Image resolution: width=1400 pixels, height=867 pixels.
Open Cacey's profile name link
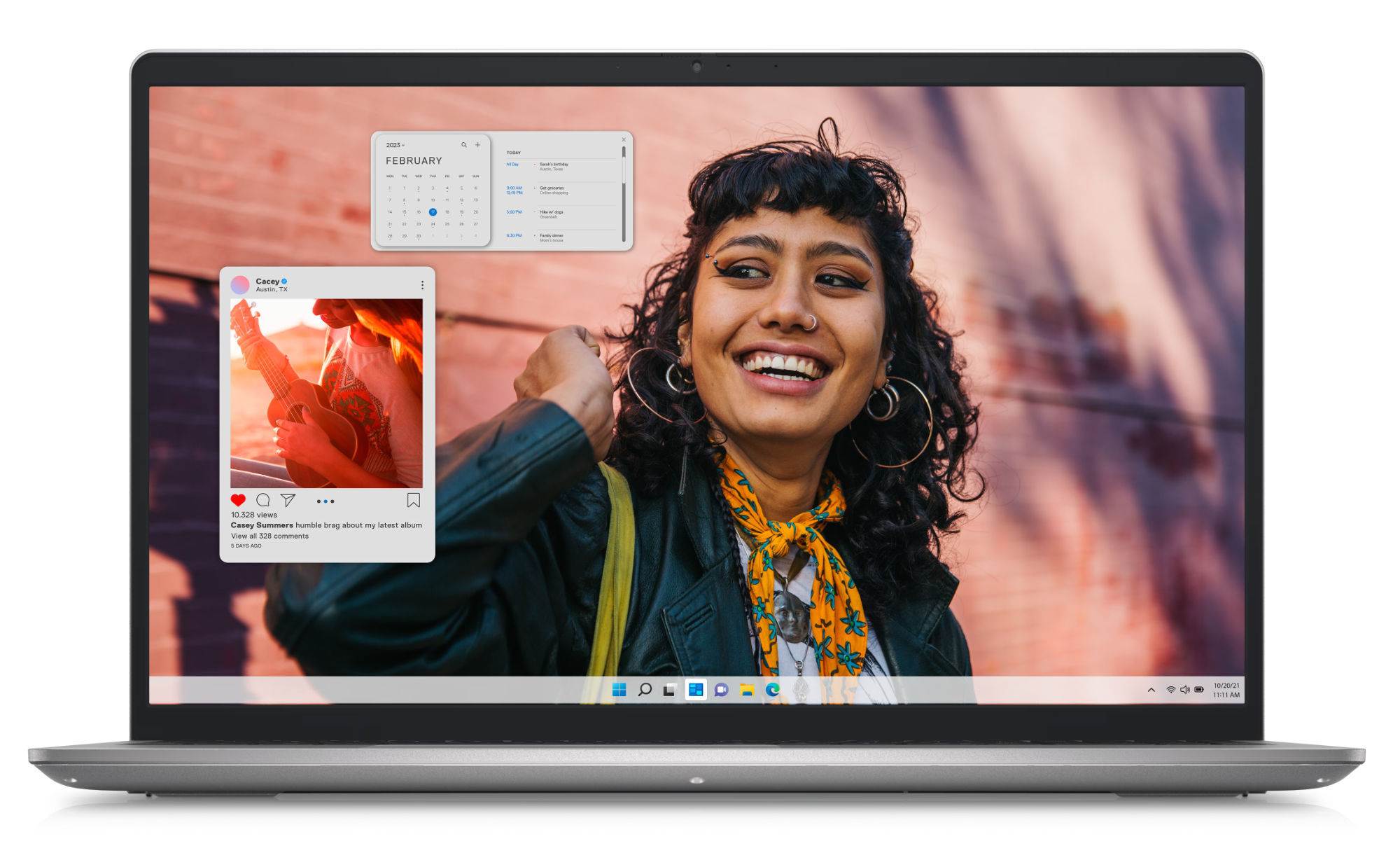point(267,281)
